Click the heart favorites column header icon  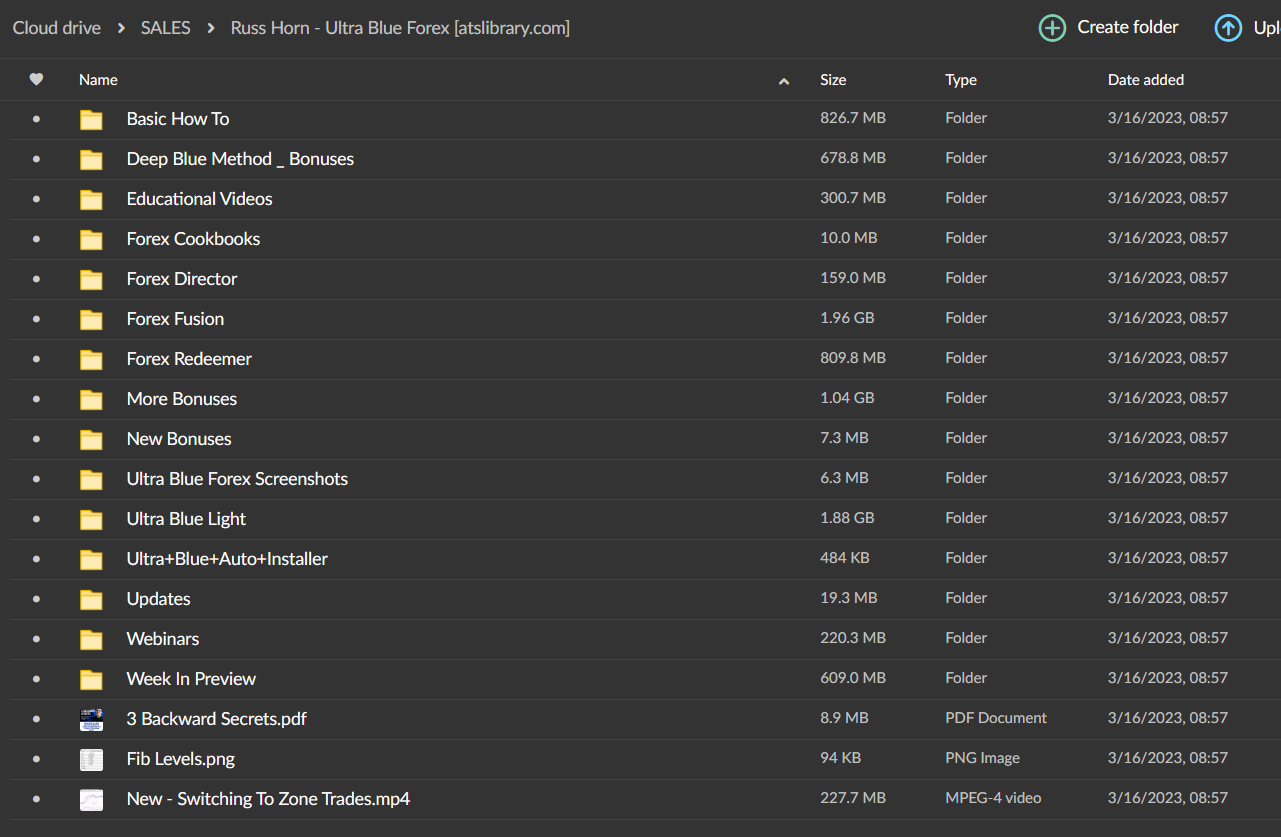[x=37, y=80]
